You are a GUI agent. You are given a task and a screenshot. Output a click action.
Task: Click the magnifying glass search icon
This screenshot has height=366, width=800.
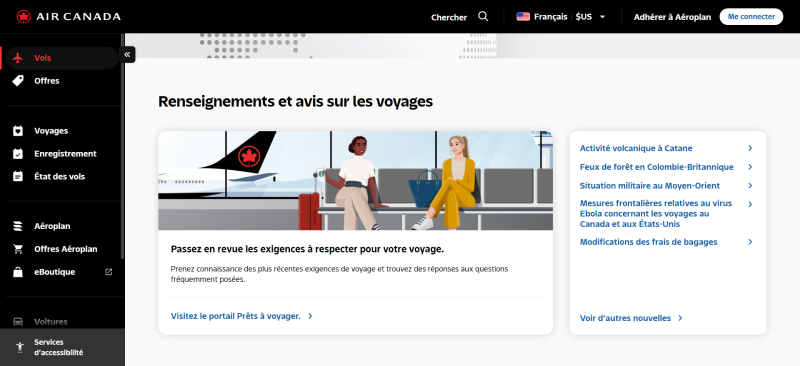[483, 16]
